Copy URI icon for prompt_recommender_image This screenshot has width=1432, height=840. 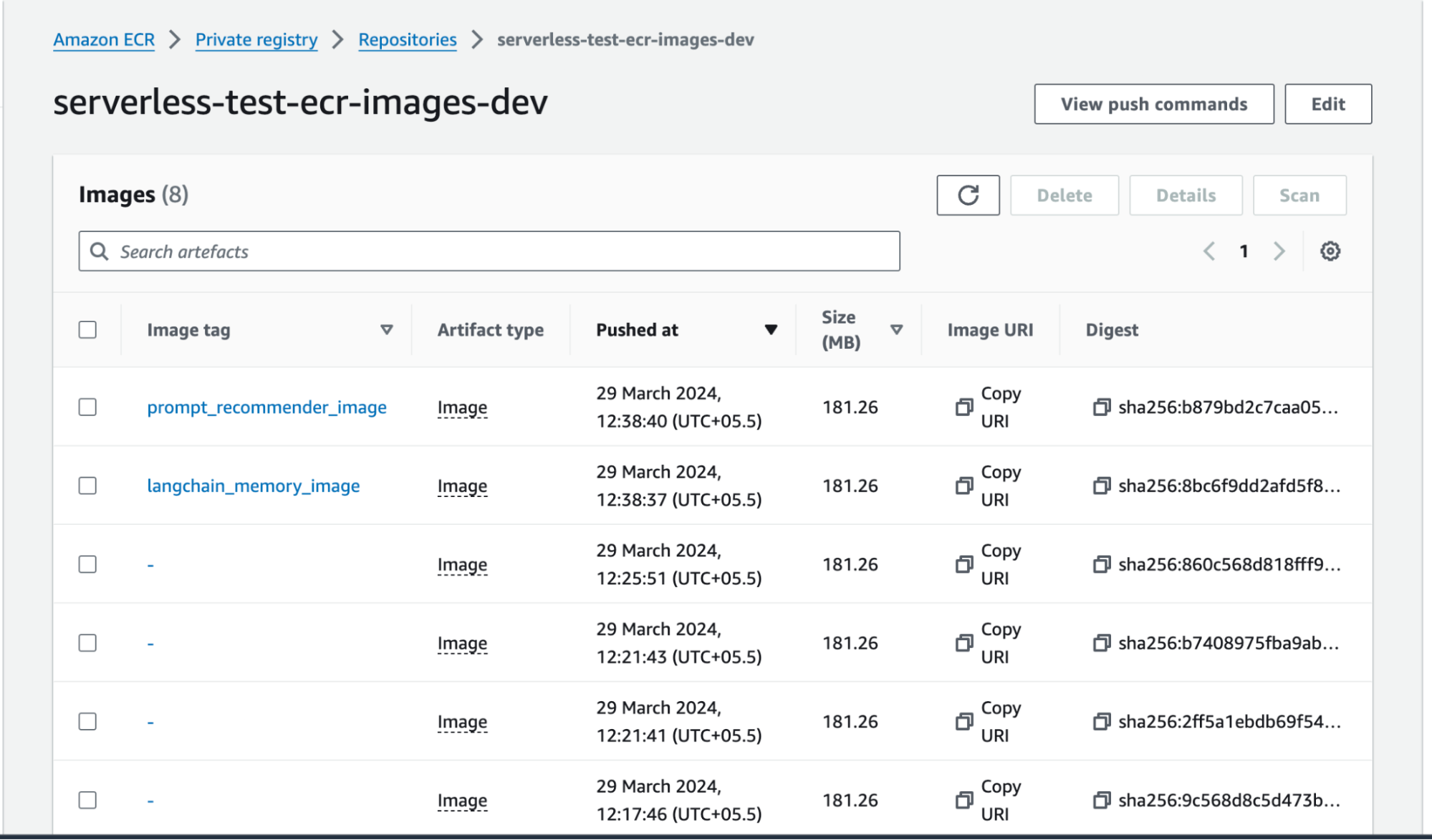click(x=964, y=407)
